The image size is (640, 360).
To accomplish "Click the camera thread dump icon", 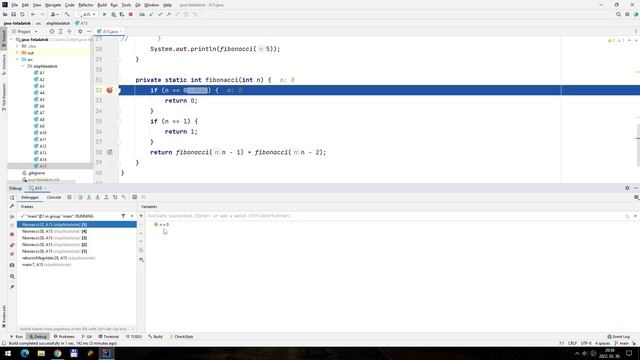I will [x=12, y=265].
